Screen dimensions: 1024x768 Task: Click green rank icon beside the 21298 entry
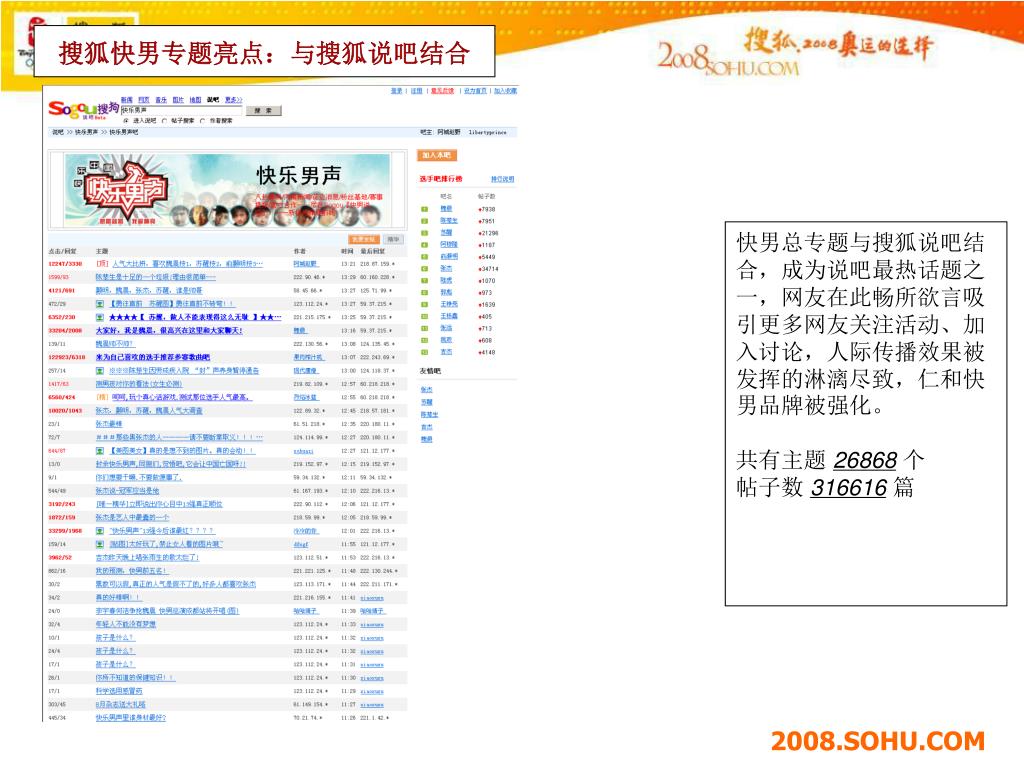[424, 233]
